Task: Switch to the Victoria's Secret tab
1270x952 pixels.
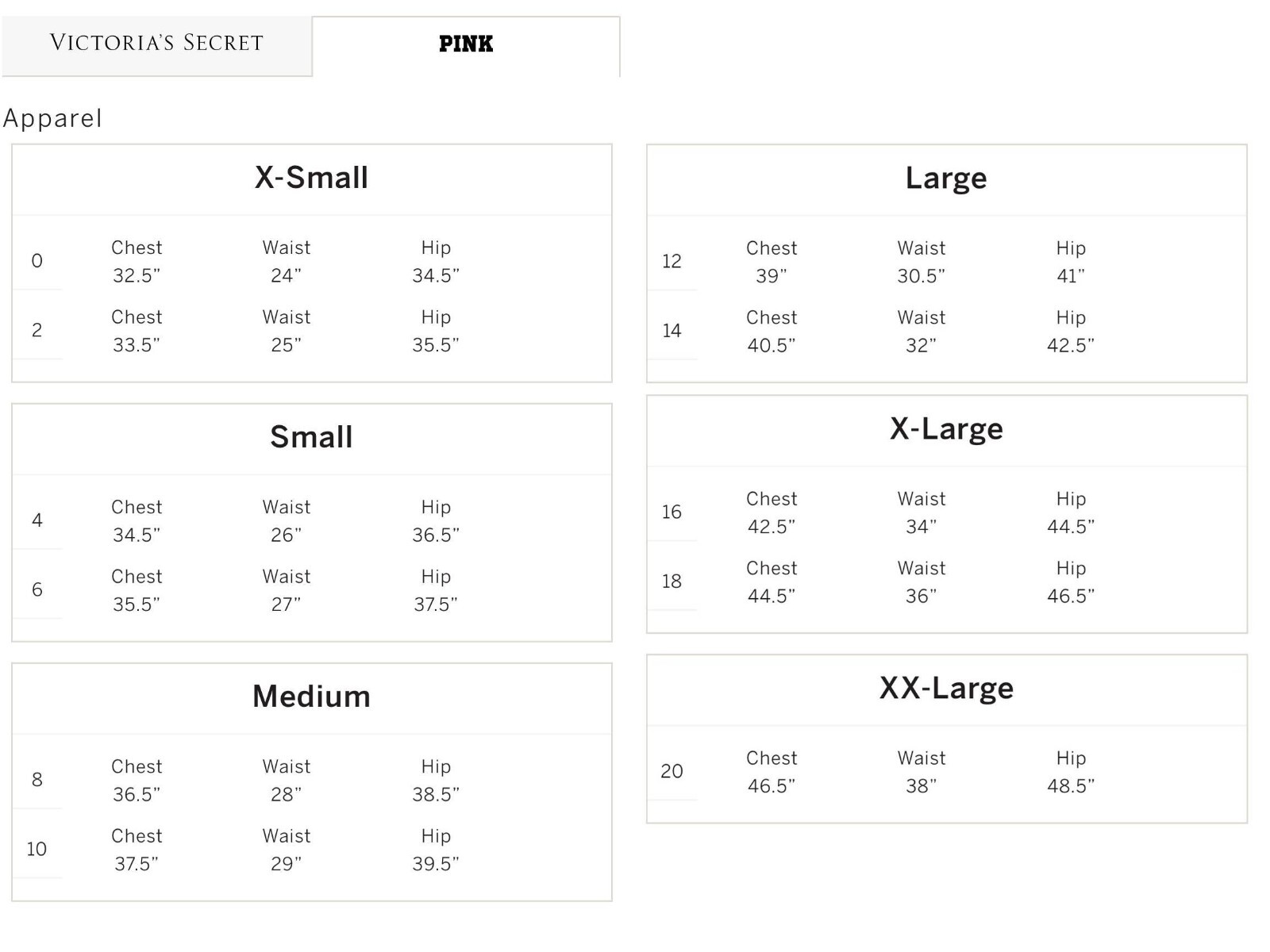Action: [x=156, y=44]
